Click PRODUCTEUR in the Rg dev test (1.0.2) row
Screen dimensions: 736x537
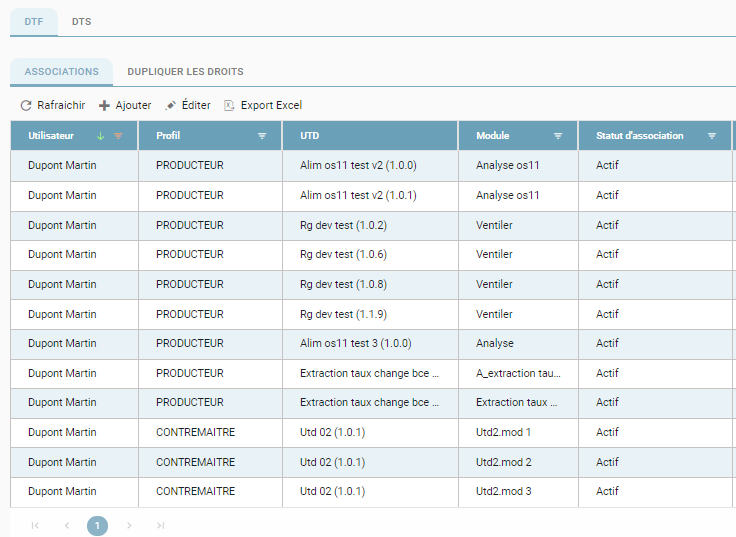(190, 225)
